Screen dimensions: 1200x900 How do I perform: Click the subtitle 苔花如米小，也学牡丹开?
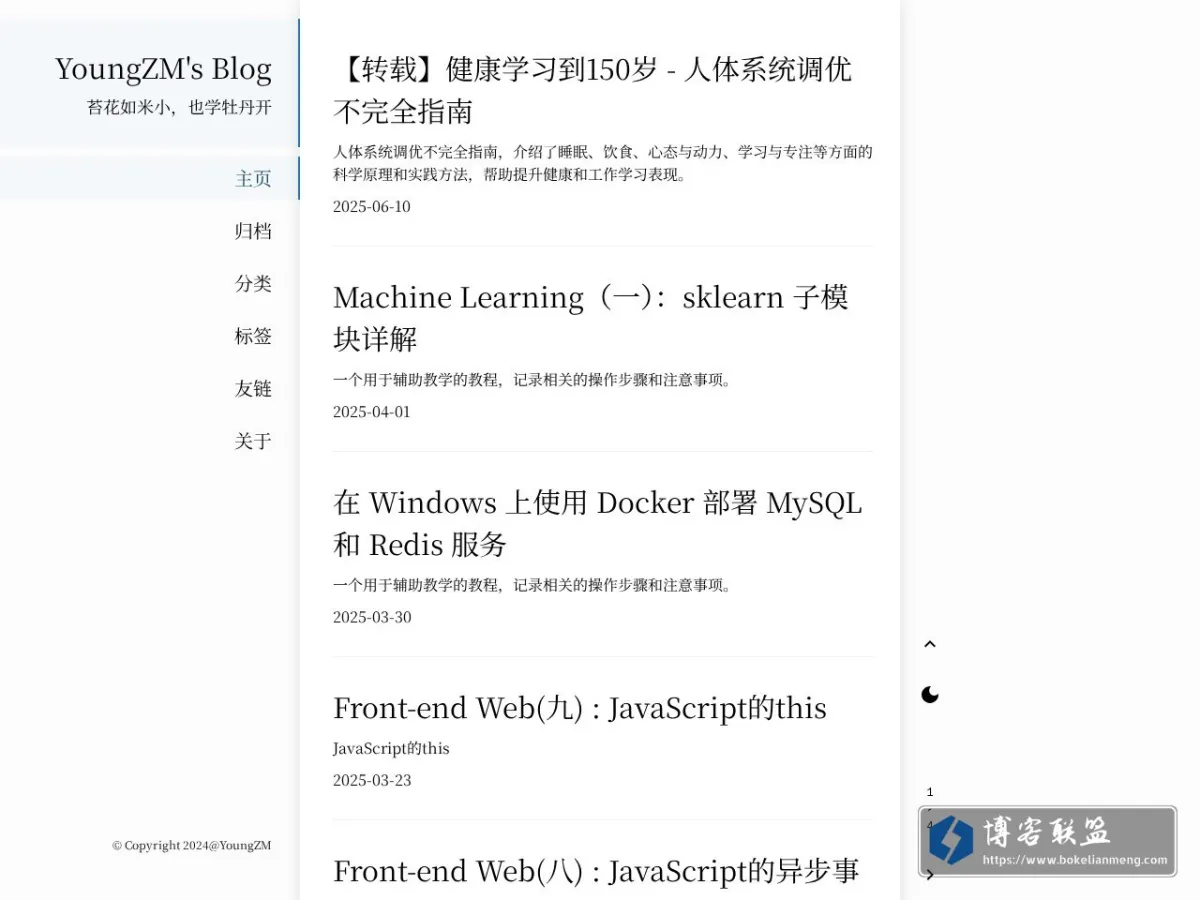[179, 107]
